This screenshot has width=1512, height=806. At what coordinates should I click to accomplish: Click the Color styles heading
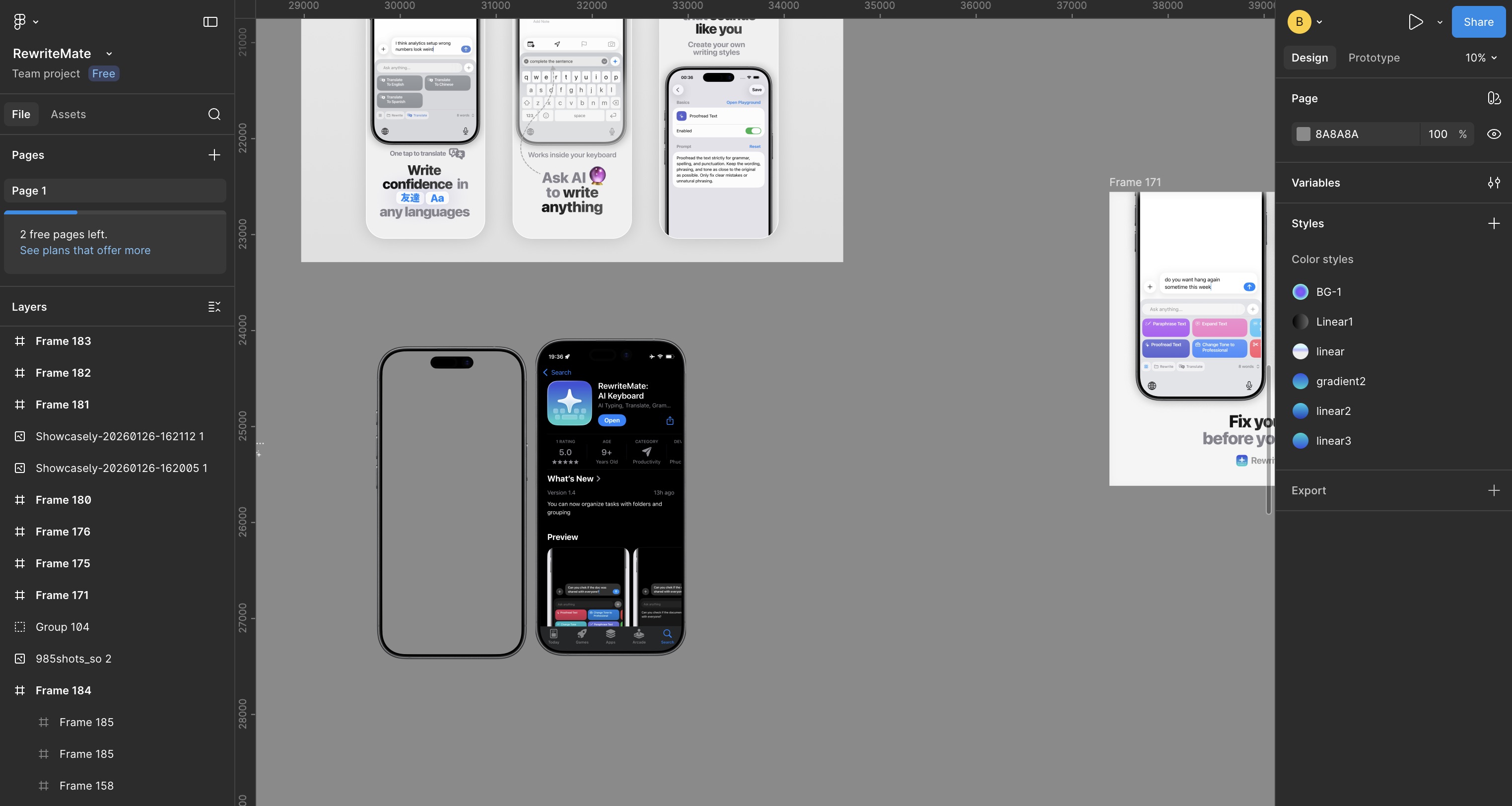(x=1322, y=260)
